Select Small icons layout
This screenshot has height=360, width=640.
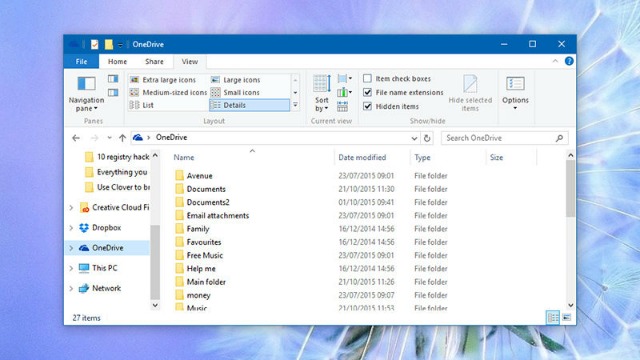[235, 93]
